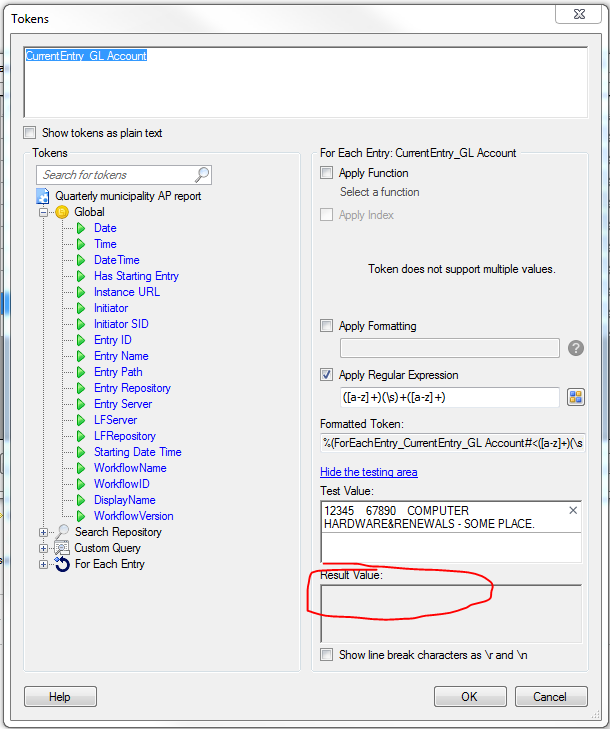
Task: Click the For Each Entry loop icon
Action: pyautogui.click(x=62, y=564)
